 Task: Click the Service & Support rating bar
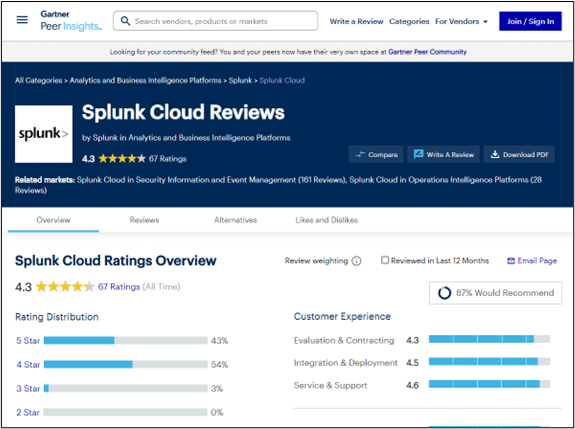click(490, 384)
